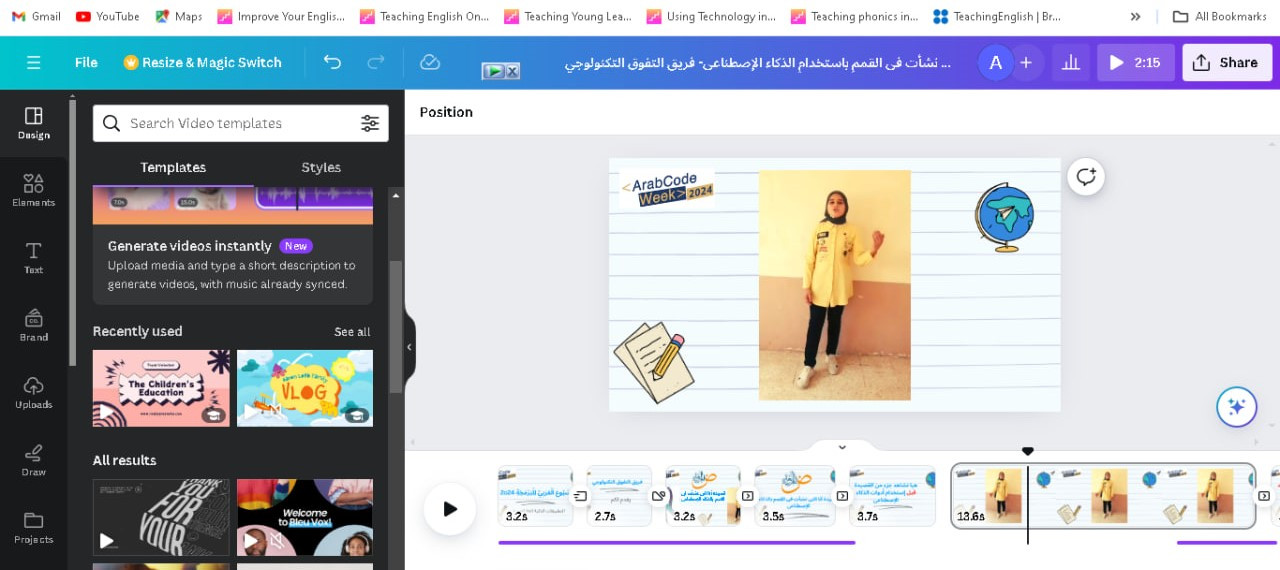Present the video using the 2:15 button
1280x570 pixels.
pyautogui.click(x=1136, y=62)
